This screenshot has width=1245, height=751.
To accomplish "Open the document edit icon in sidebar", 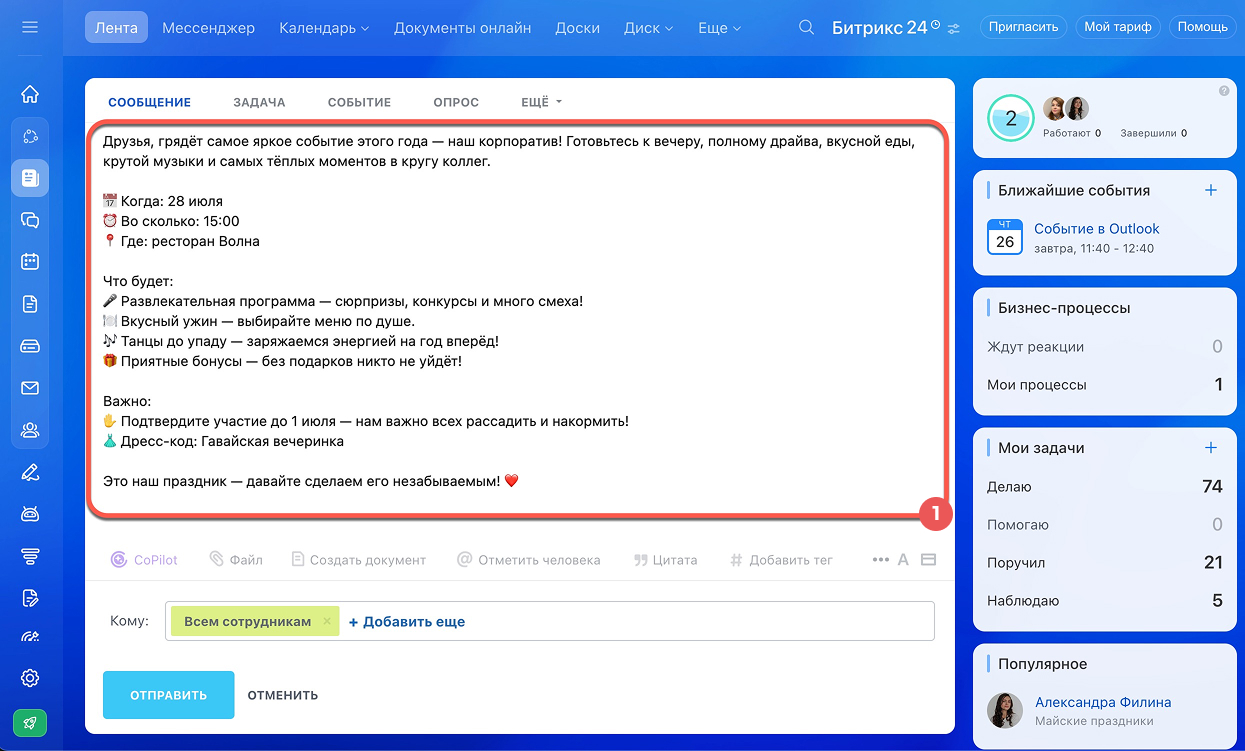I will coord(30,598).
